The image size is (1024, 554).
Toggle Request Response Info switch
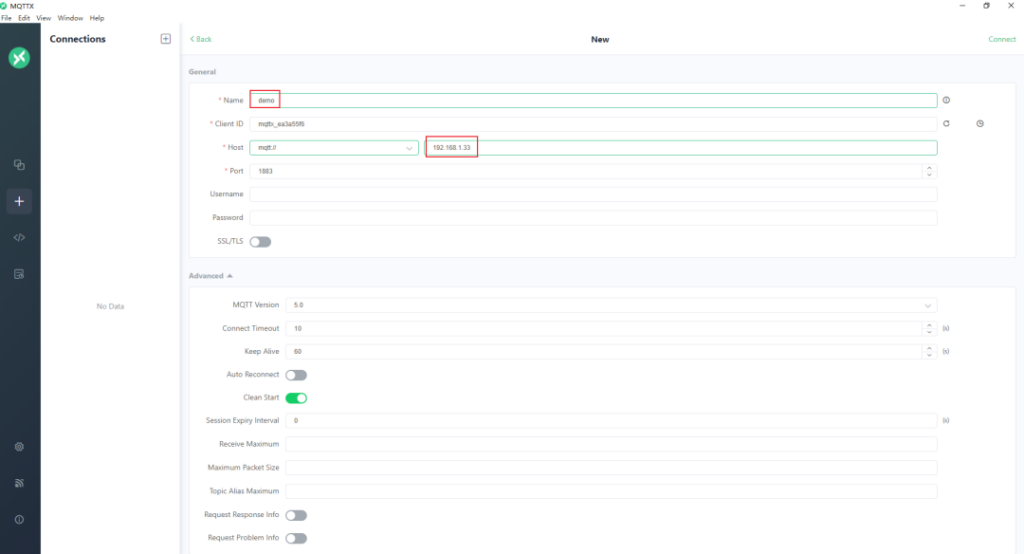click(x=296, y=515)
